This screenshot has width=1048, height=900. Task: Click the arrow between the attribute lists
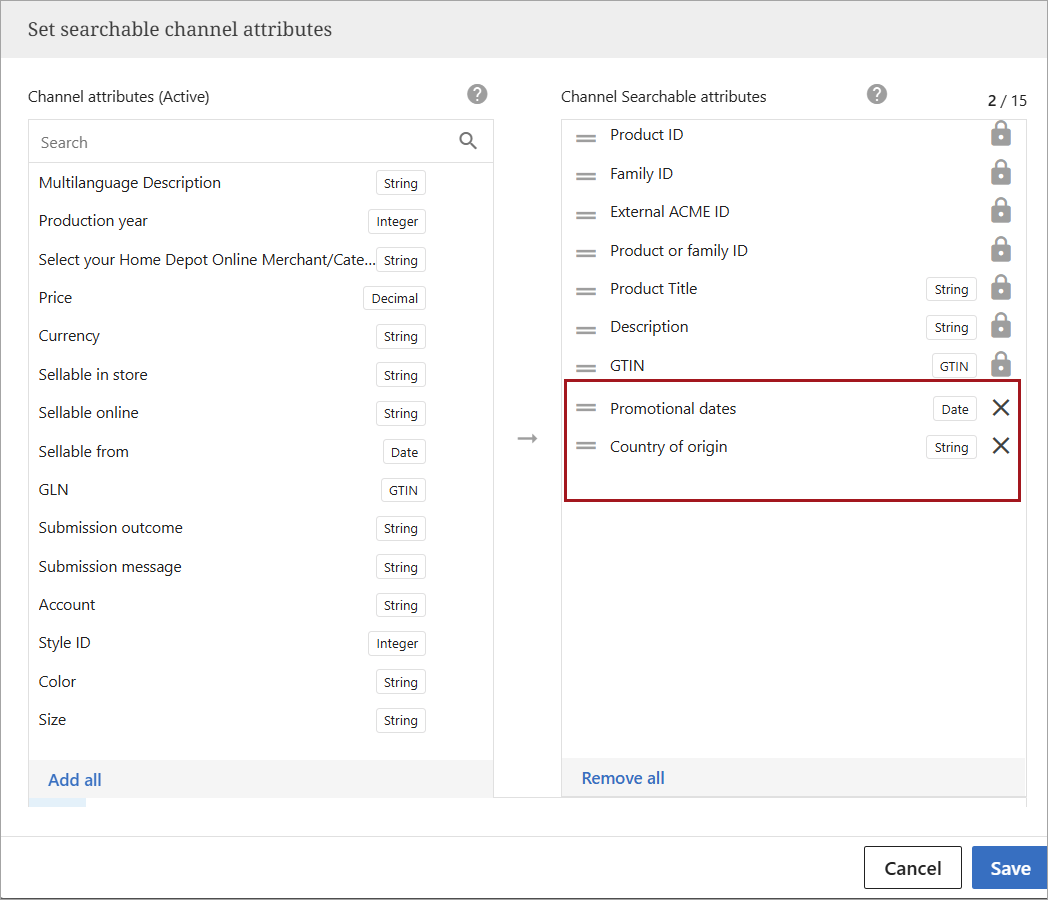(527, 439)
